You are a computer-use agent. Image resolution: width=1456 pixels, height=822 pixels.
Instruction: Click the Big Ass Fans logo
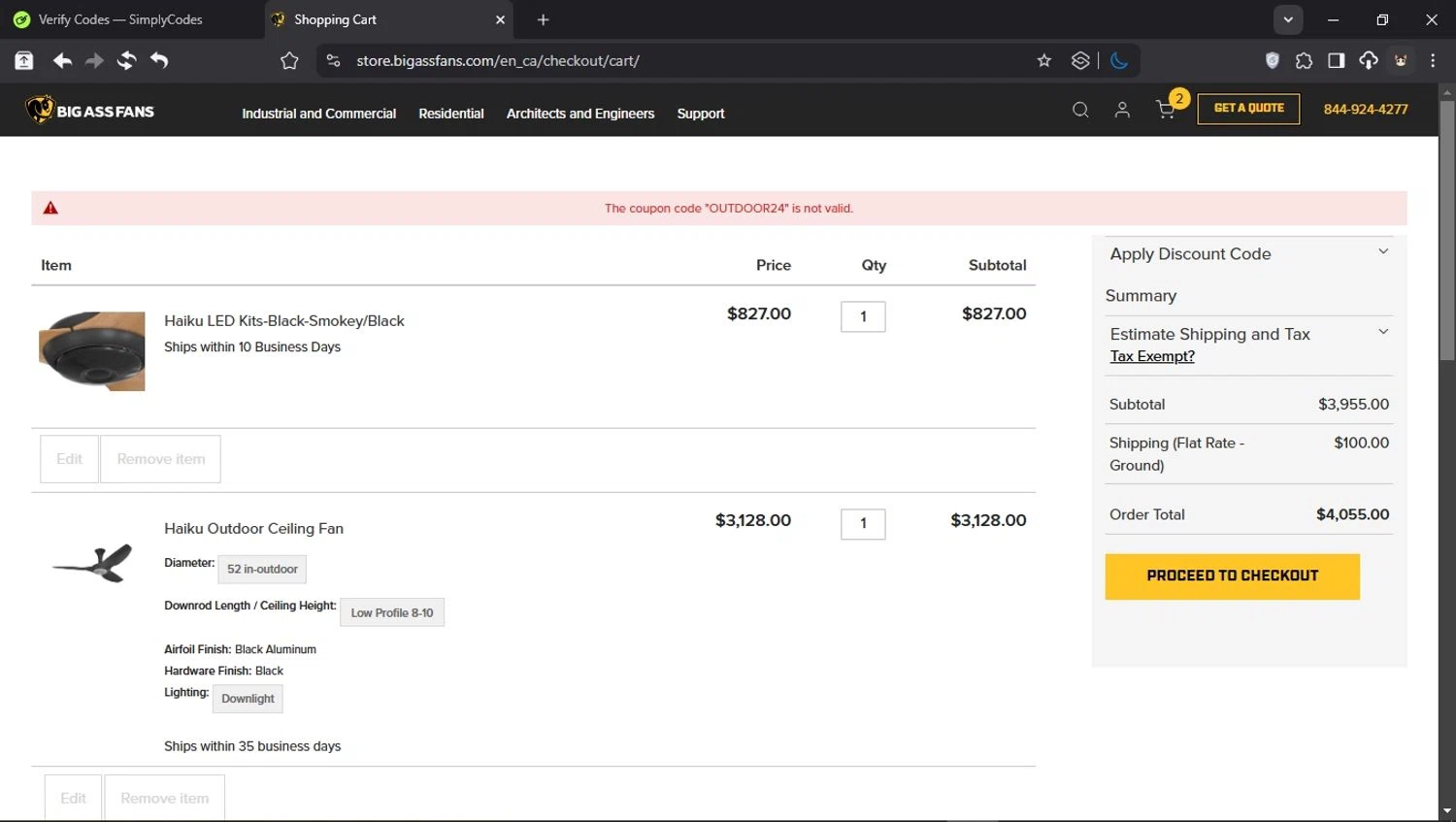[x=89, y=110]
